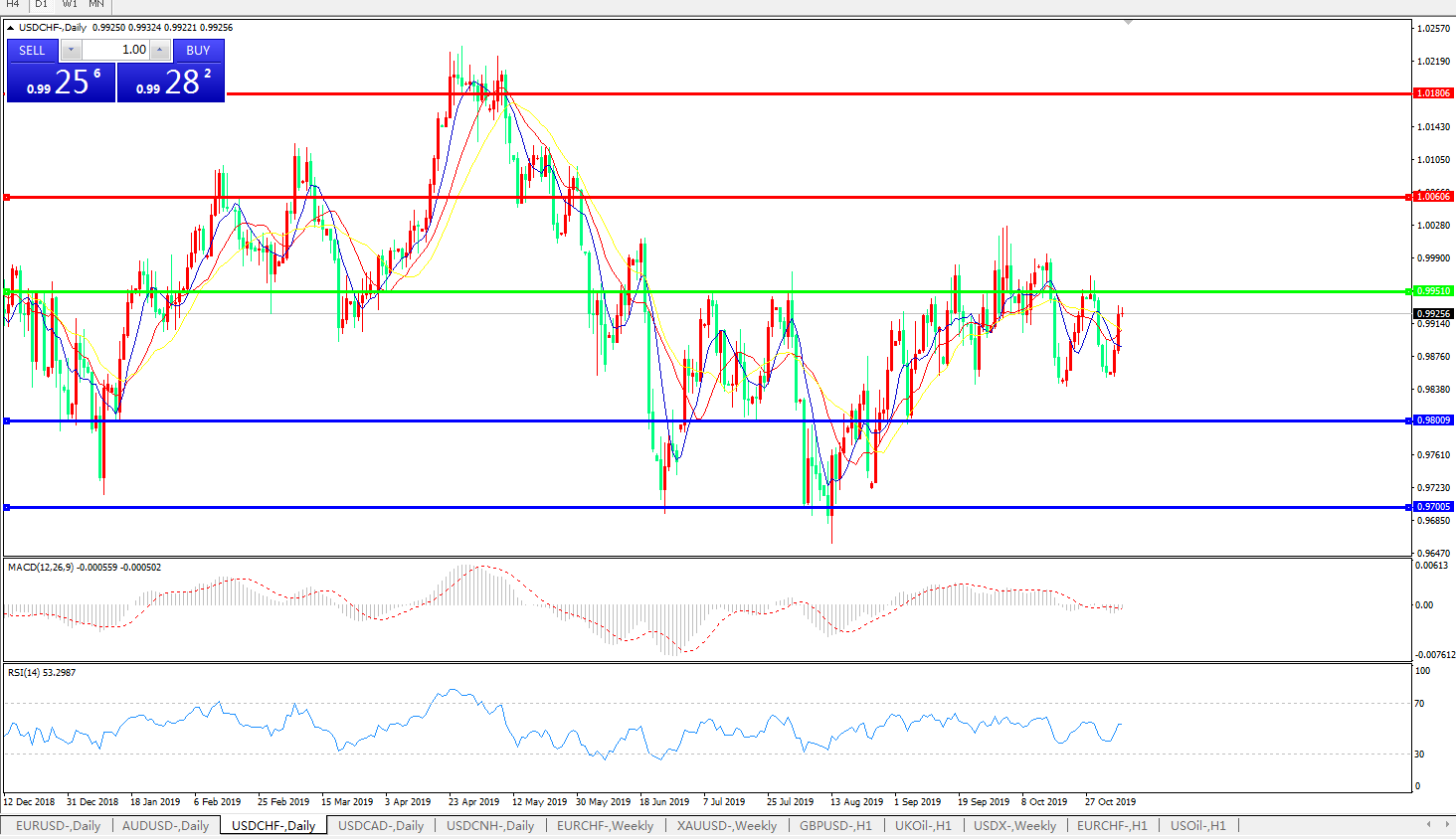
Task: Open the EURUSD Daily chart tab
Action: (x=58, y=825)
